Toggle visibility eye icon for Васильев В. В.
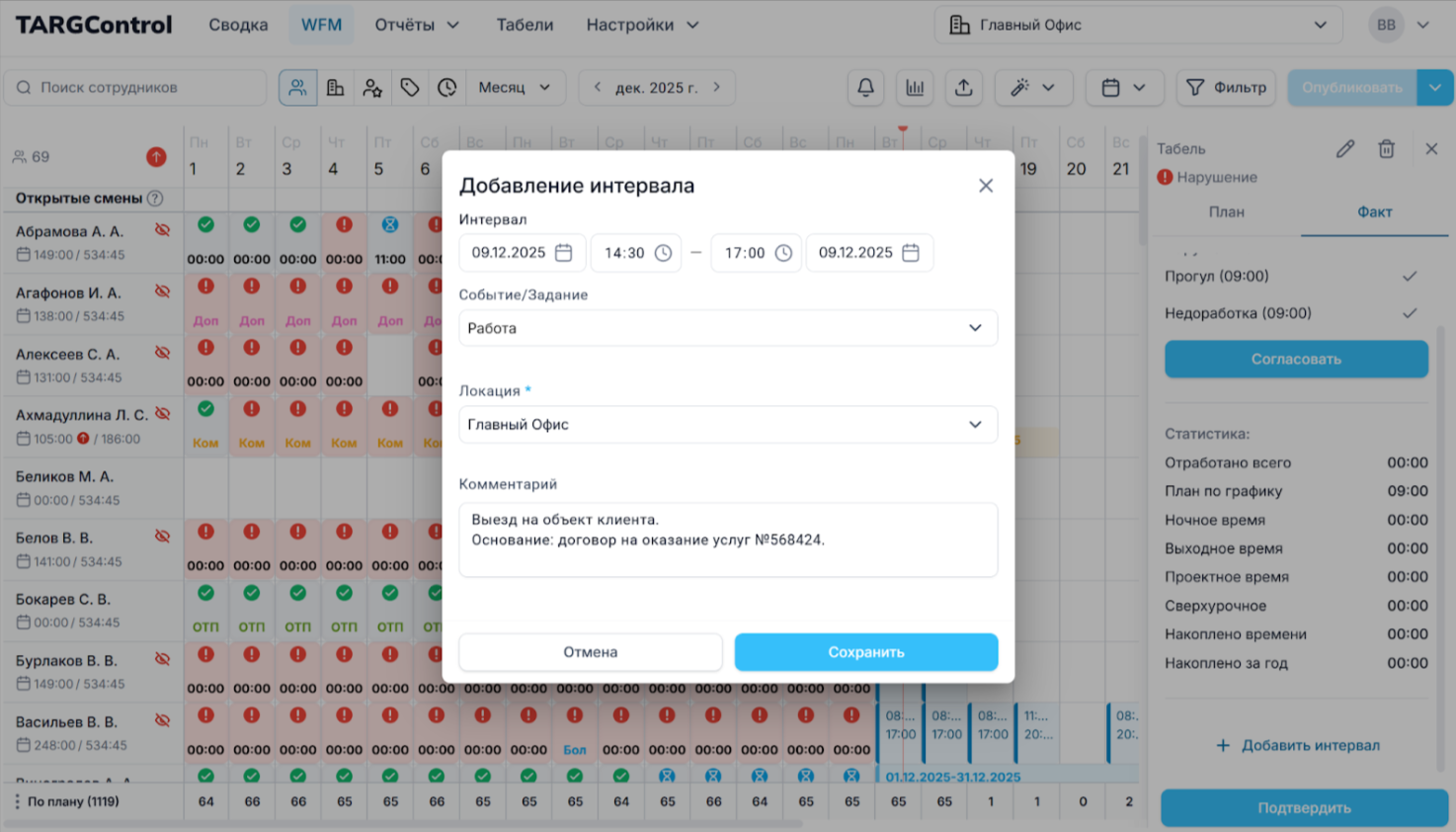Image resolution: width=1456 pixels, height=832 pixels. tap(163, 721)
